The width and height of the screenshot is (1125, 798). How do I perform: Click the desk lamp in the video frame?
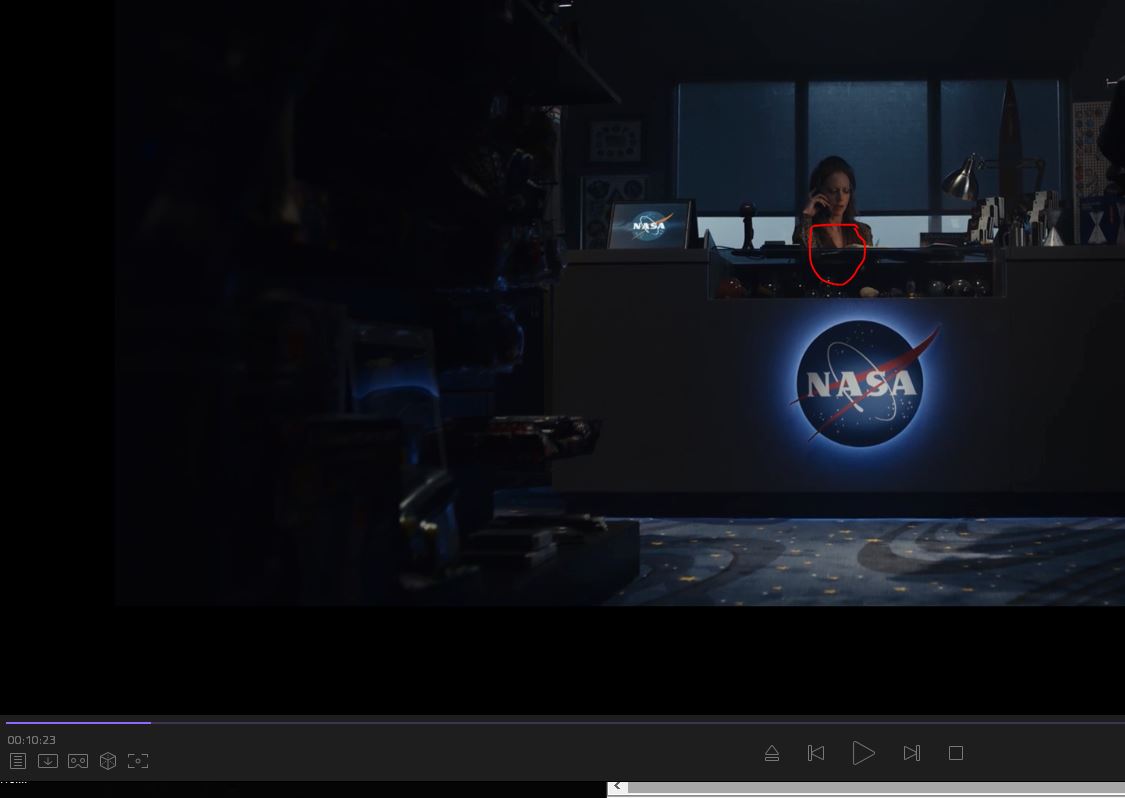point(964,180)
